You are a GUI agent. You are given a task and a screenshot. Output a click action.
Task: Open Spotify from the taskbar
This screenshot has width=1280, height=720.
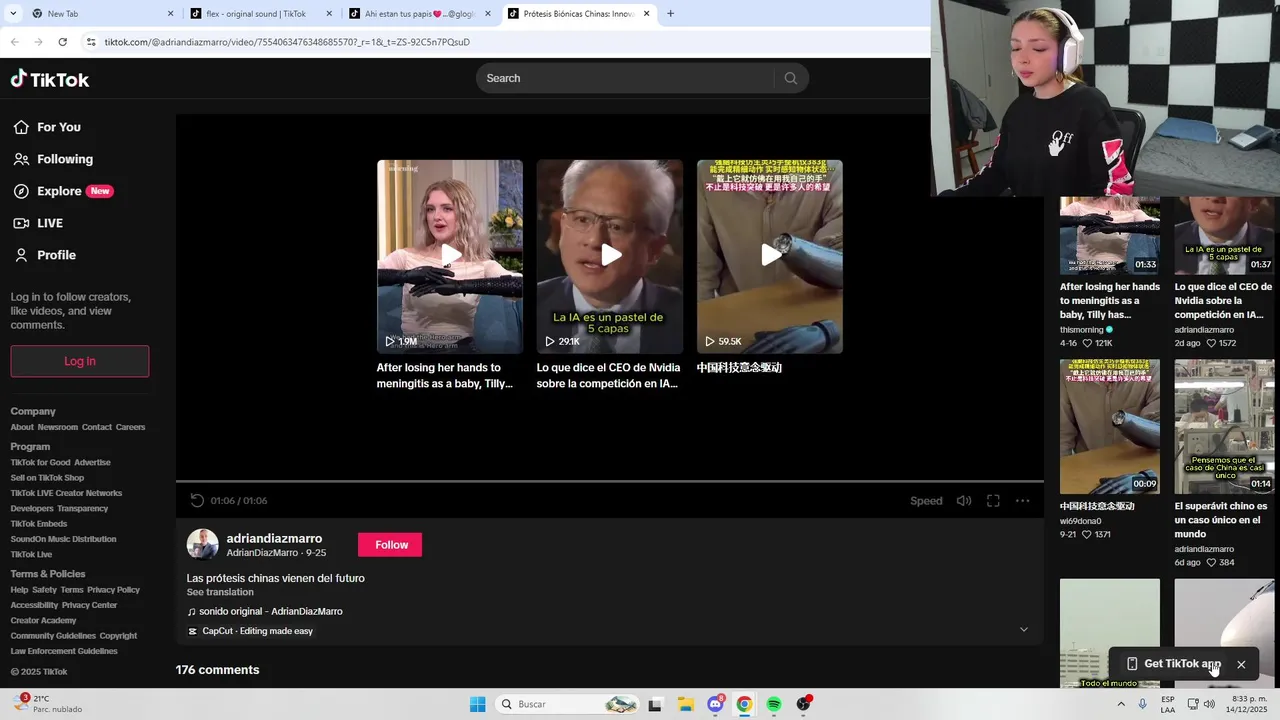tap(774, 704)
